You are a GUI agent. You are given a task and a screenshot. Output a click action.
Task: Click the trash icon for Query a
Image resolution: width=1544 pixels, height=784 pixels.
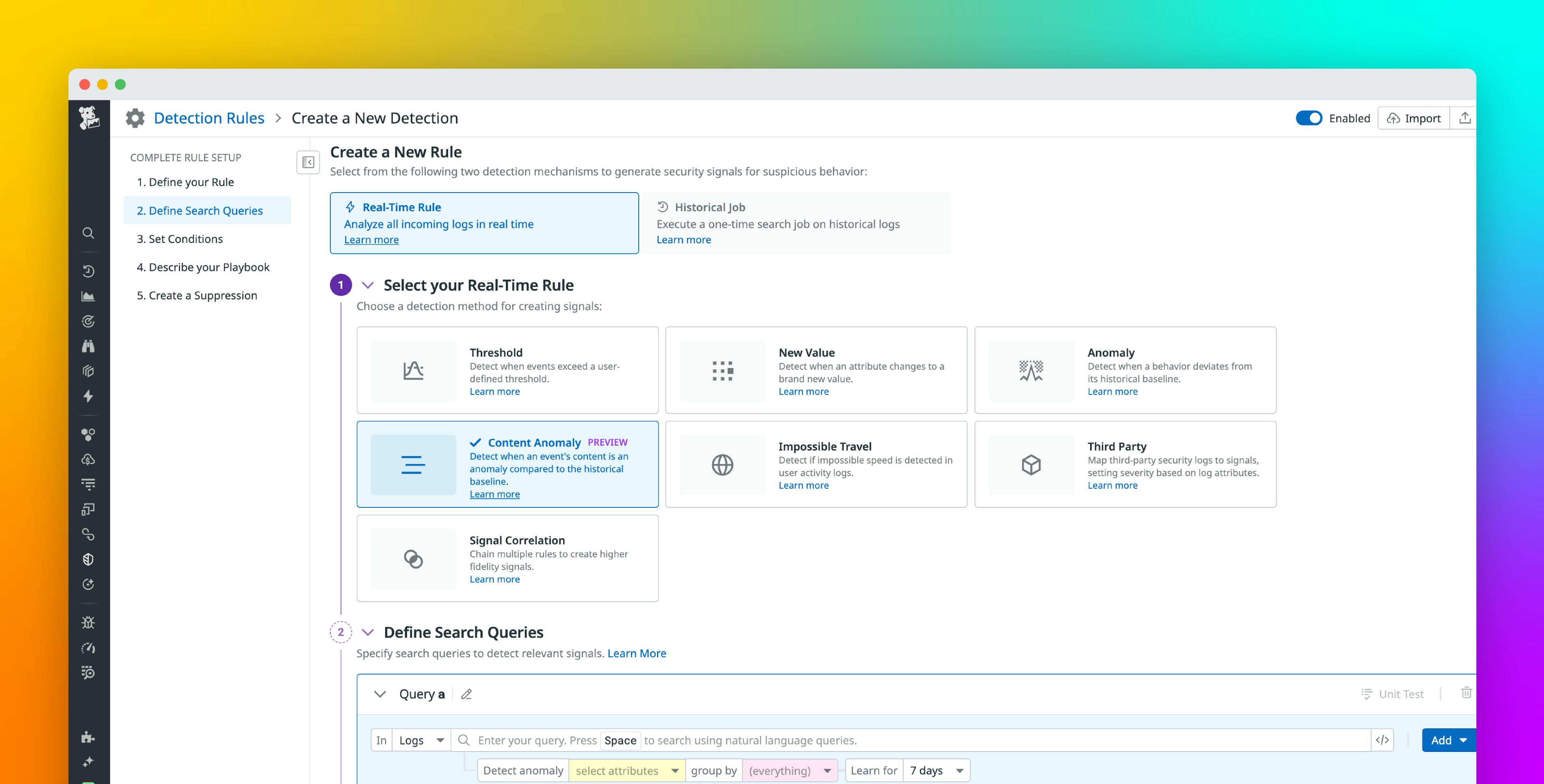click(1467, 693)
